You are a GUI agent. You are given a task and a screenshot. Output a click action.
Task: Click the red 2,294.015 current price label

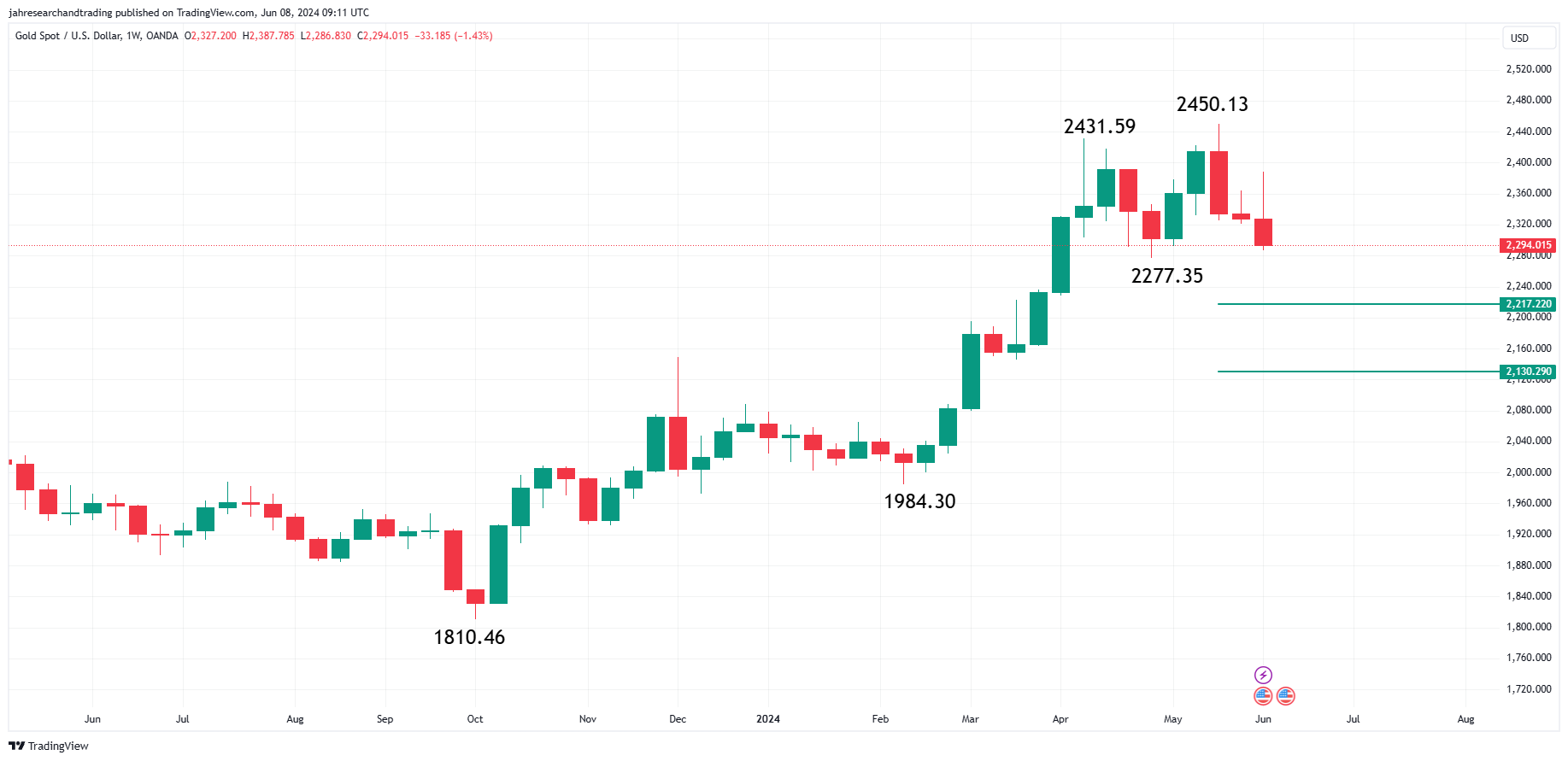[1528, 245]
